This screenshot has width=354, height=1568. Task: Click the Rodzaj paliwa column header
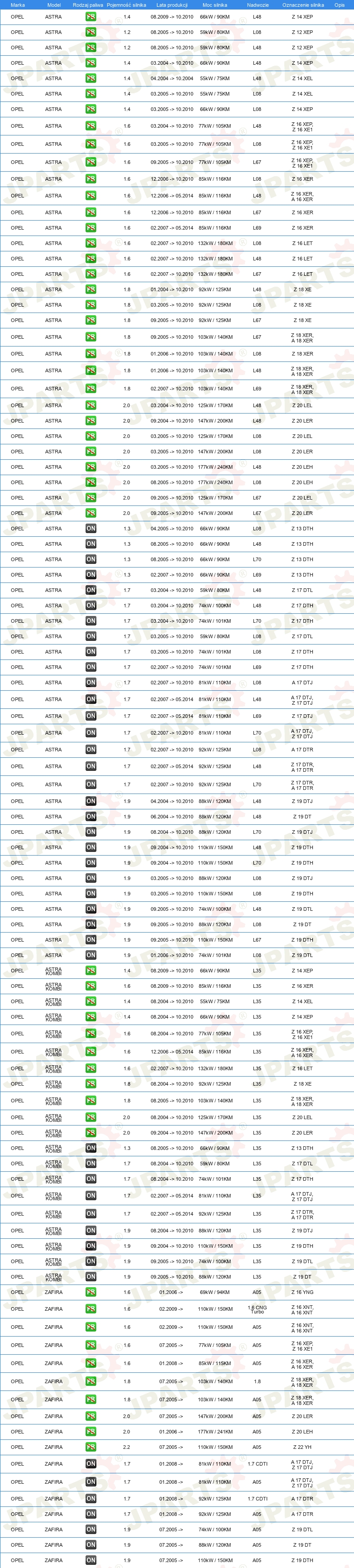click(x=88, y=5)
